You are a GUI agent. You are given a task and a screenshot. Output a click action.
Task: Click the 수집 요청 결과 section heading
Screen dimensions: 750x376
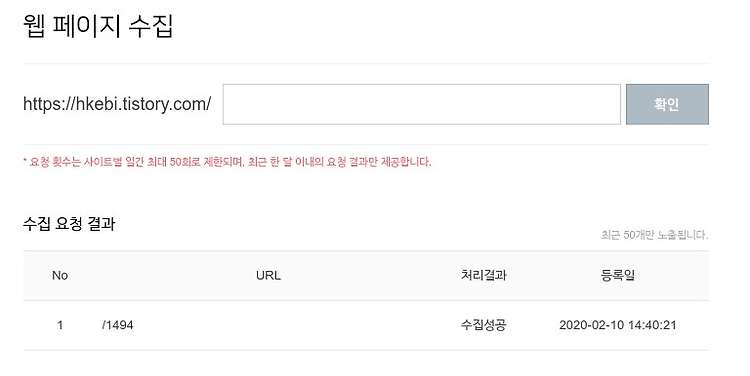pos(69,224)
